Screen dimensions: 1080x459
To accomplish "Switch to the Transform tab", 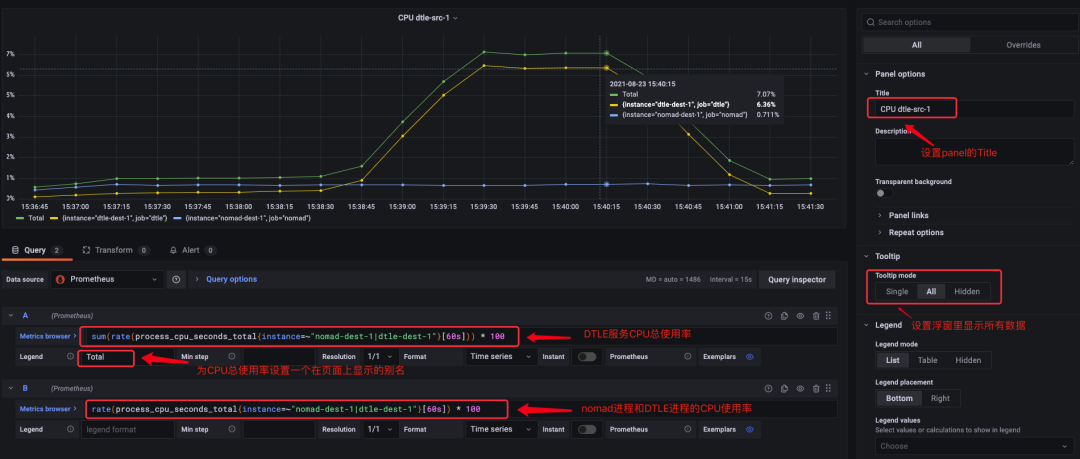I will (114, 250).
